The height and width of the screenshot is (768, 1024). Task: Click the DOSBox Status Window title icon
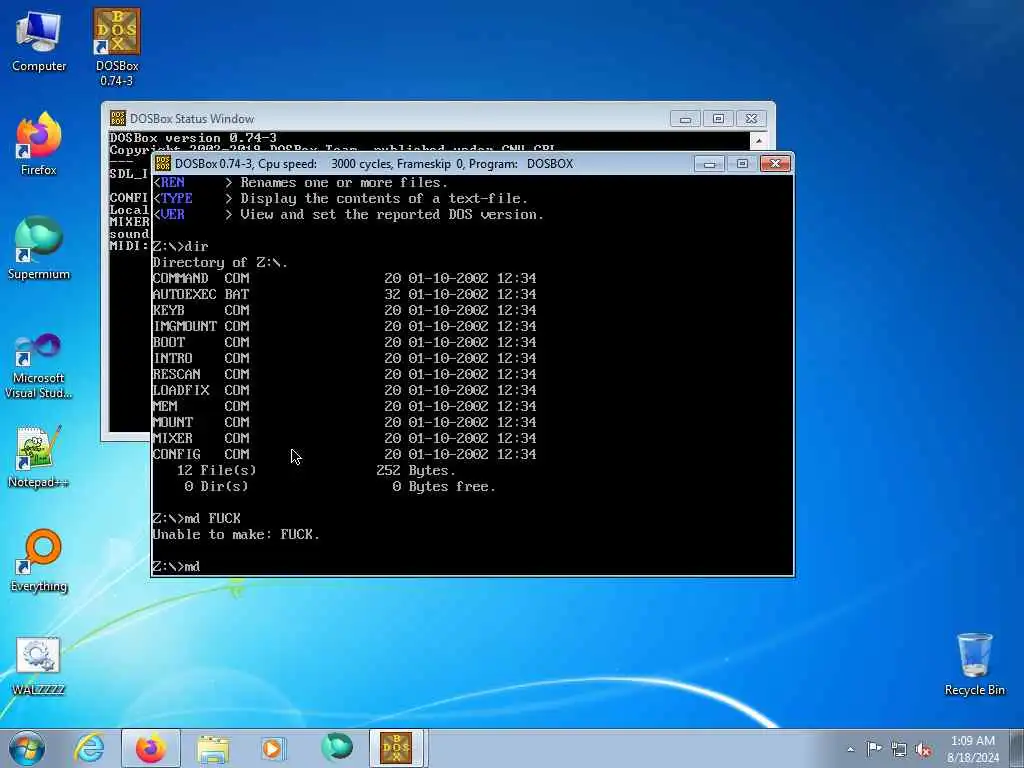pos(118,118)
